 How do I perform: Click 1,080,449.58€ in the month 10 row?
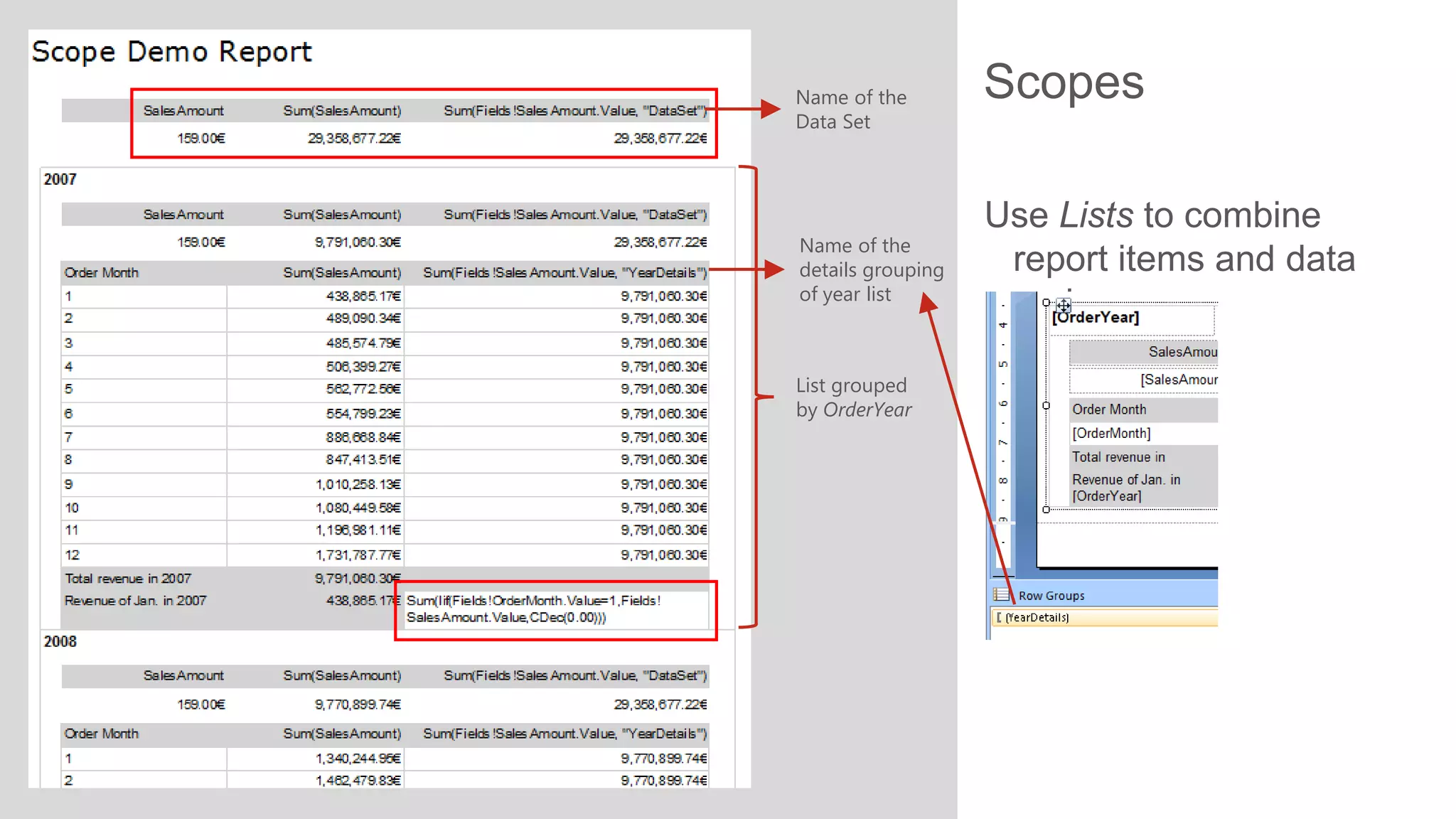click(358, 508)
